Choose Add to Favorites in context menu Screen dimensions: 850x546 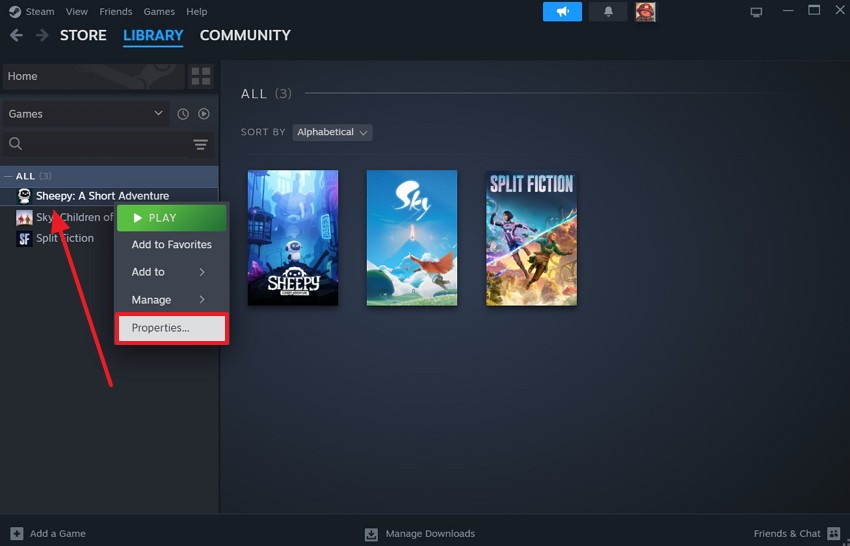[171, 245]
